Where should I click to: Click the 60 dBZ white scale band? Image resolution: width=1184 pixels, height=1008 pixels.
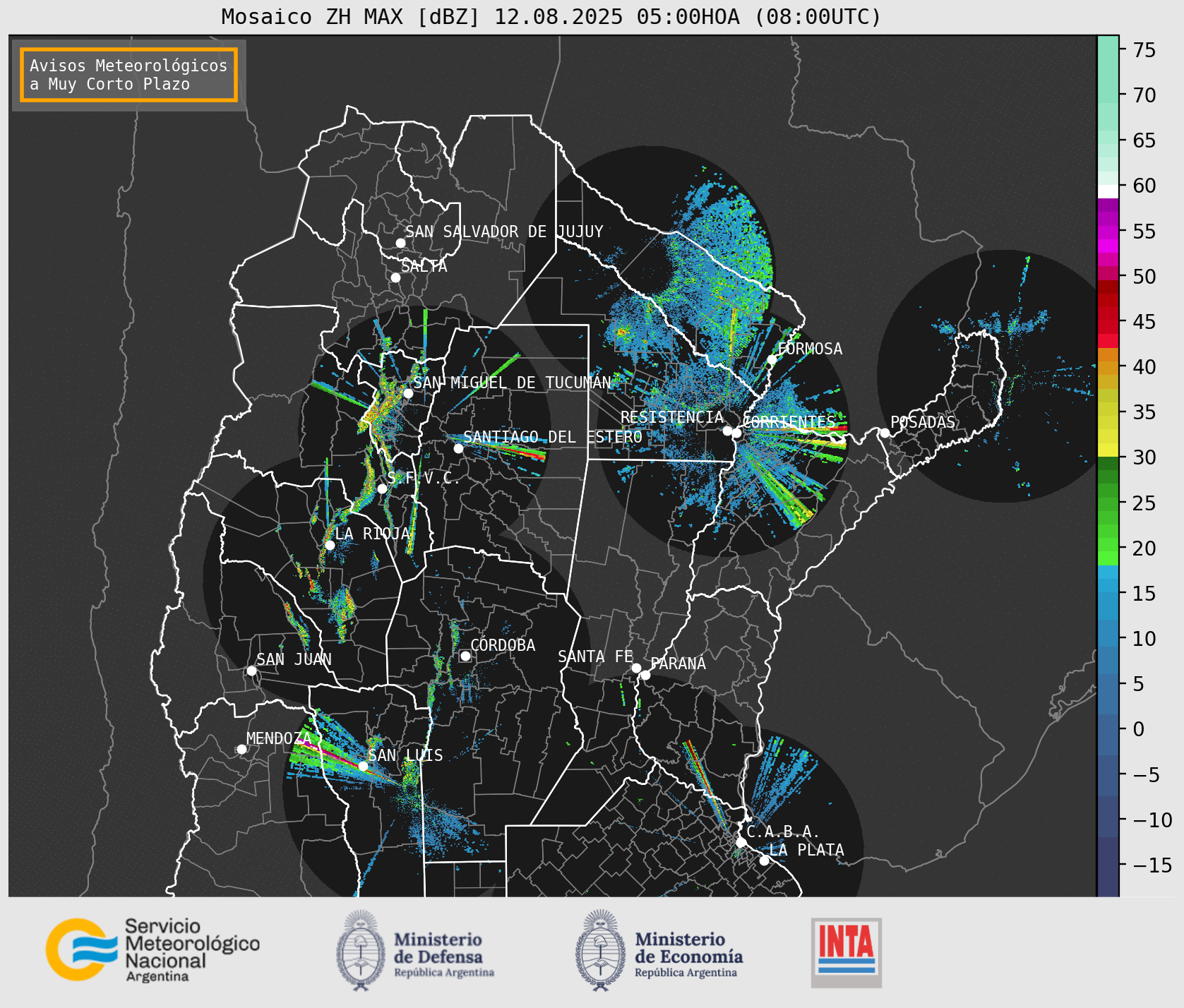pos(1108,191)
